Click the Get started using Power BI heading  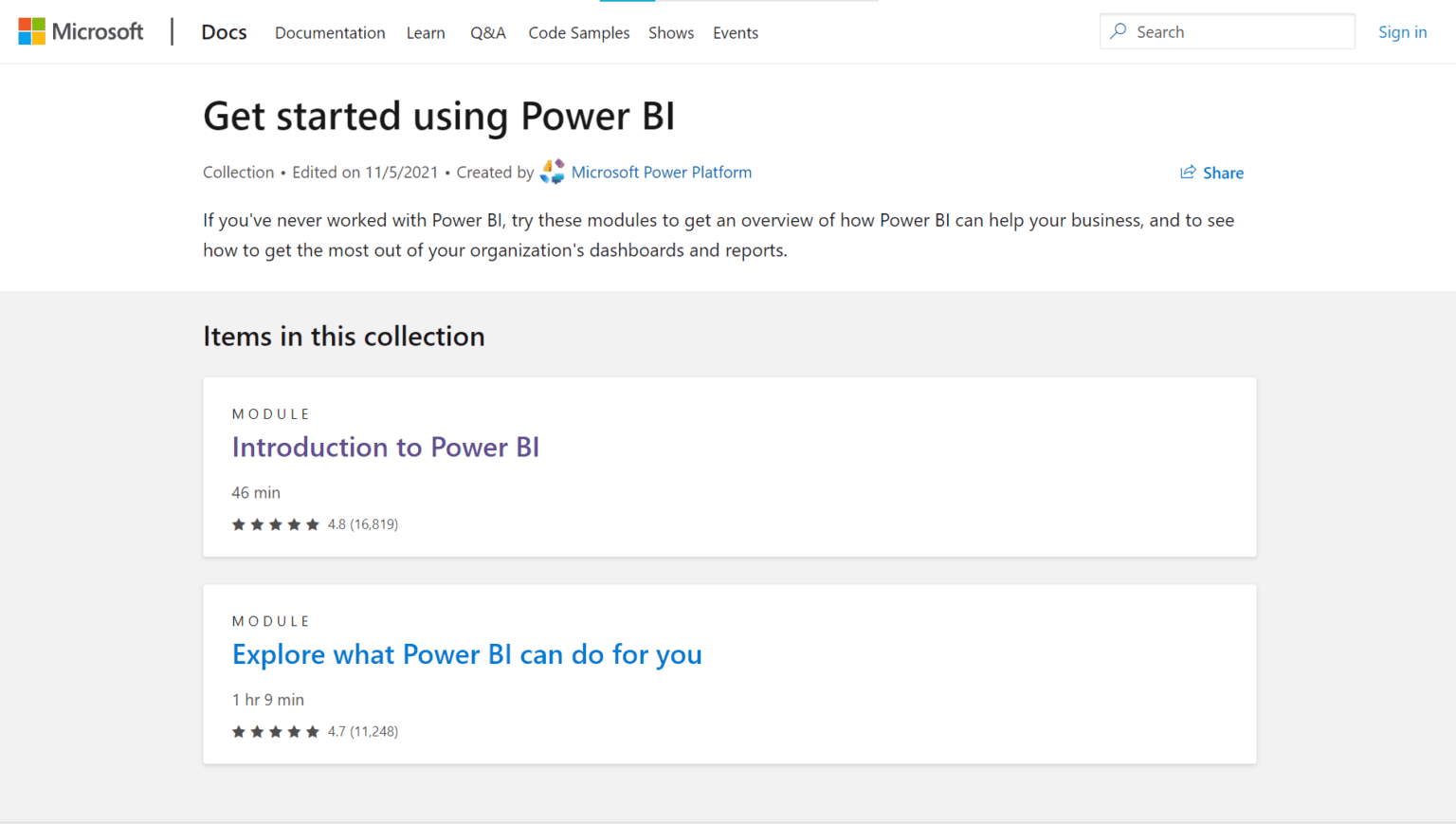[x=439, y=116]
